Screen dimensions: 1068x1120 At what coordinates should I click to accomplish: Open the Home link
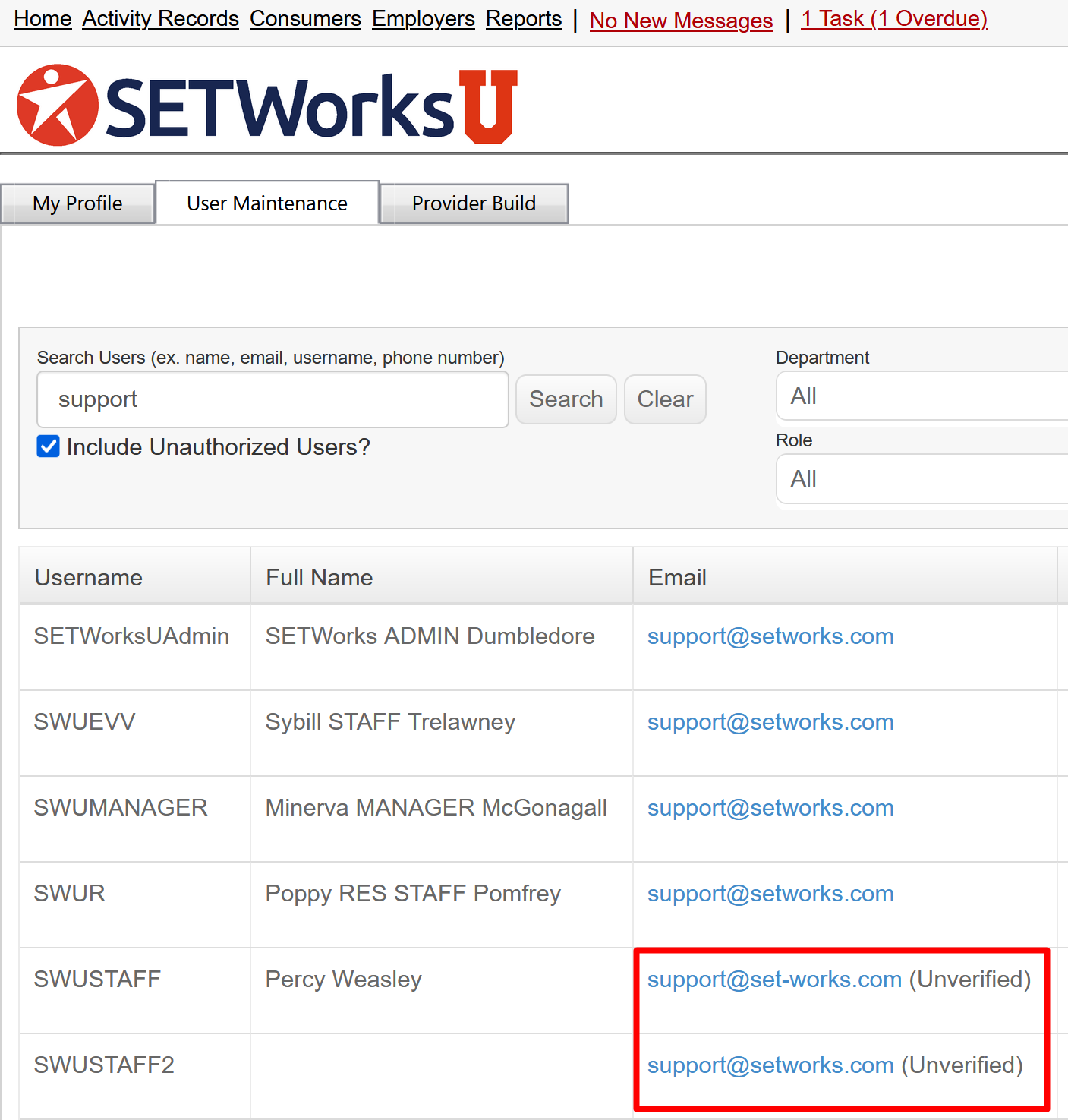pos(43,18)
